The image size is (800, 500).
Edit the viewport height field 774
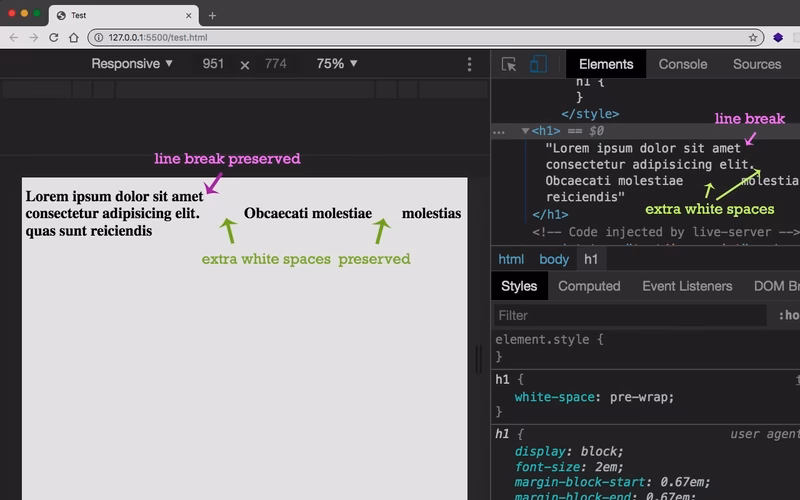point(276,64)
